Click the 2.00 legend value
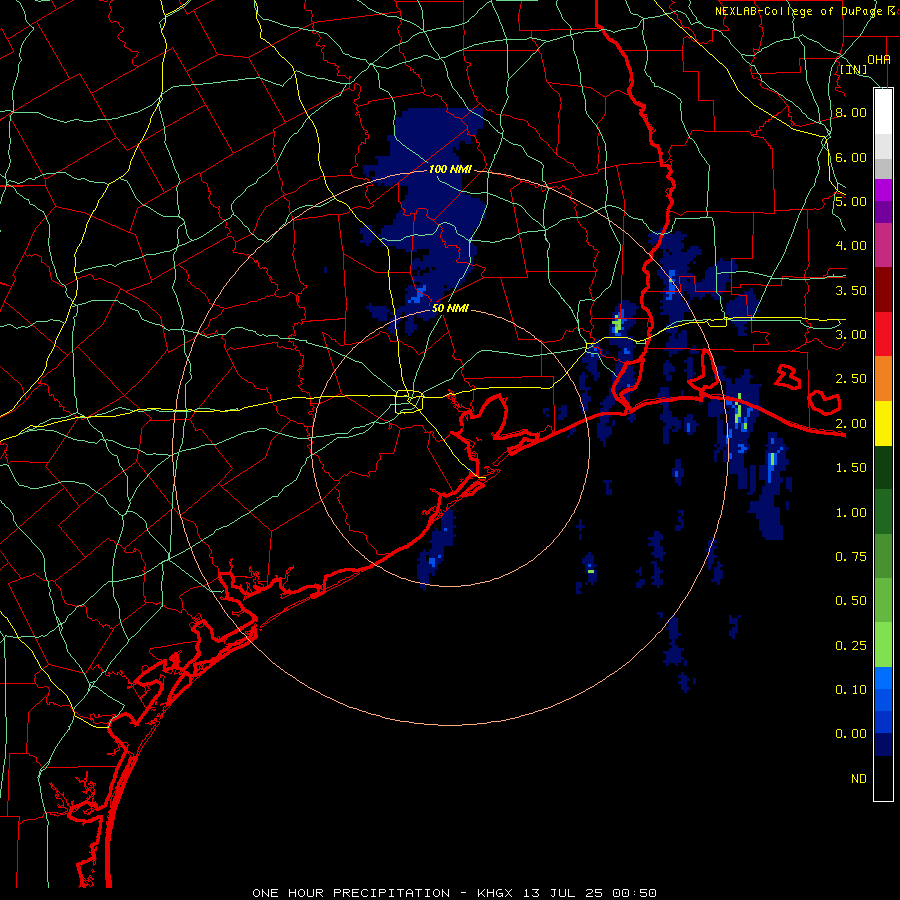 [x=851, y=424]
